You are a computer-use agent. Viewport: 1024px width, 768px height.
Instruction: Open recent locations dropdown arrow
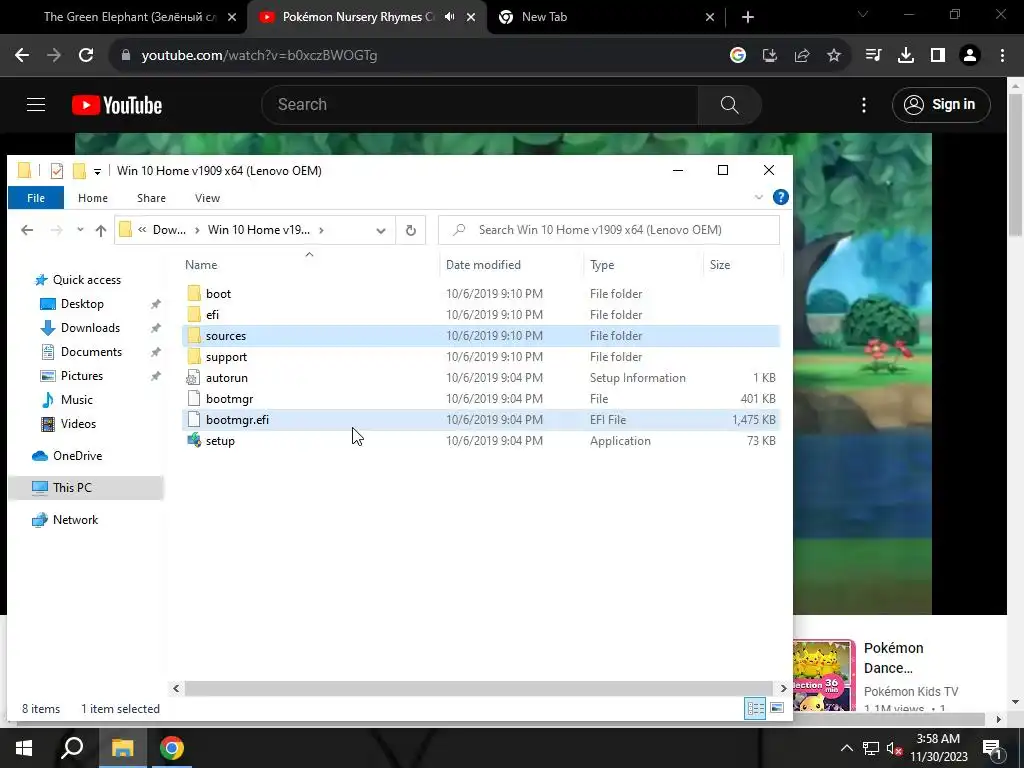(80, 230)
